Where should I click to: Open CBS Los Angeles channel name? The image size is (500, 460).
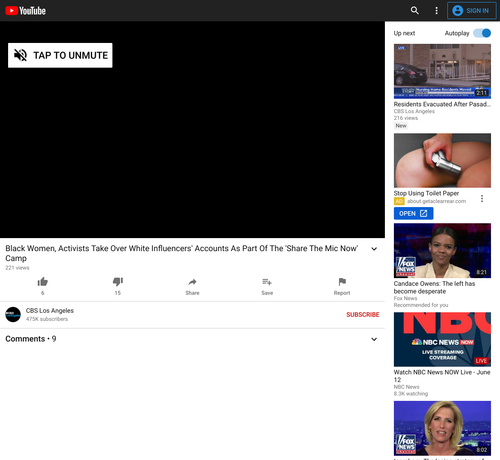[x=50, y=311]
